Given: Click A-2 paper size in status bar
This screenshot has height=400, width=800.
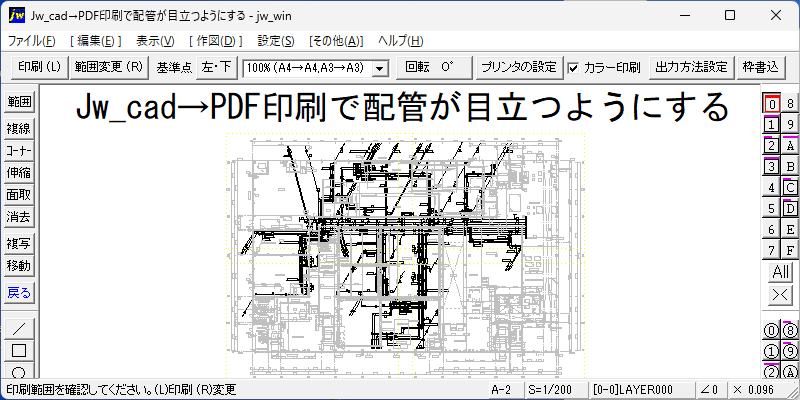Looking at the screenshot, I should pos(506,390).
